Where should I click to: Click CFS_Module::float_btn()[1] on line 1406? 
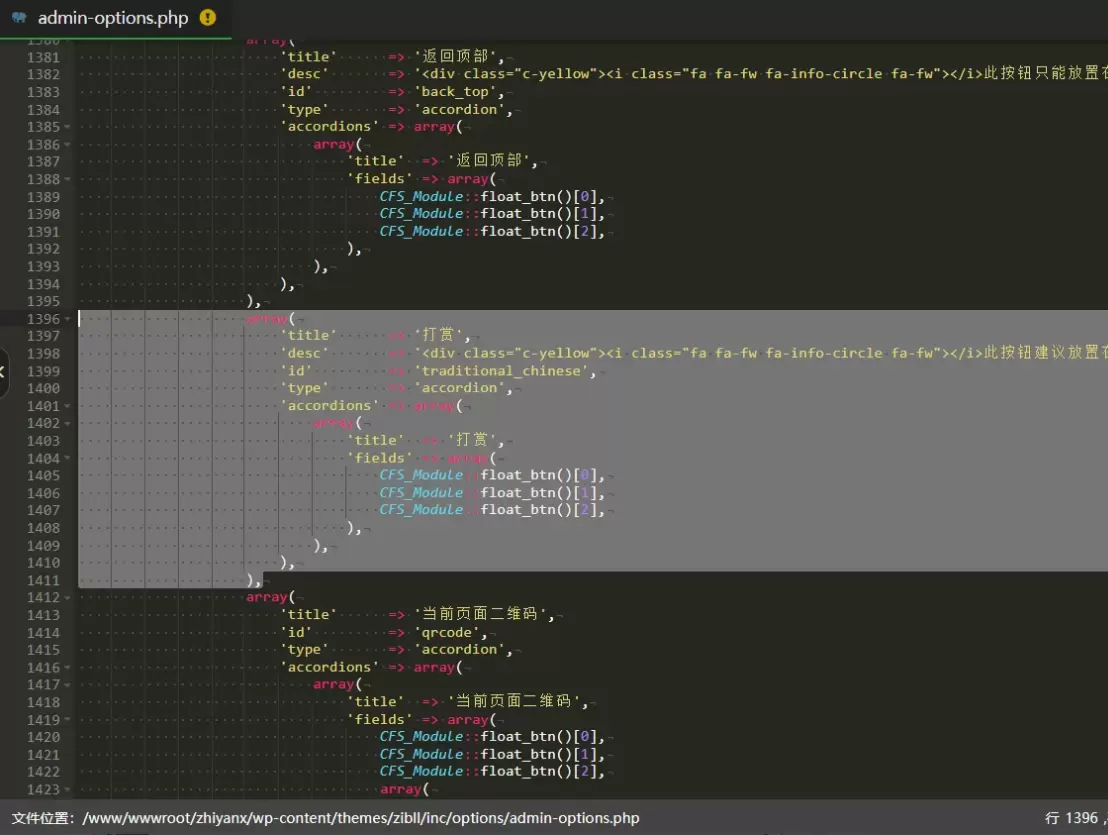pos(488,492)
